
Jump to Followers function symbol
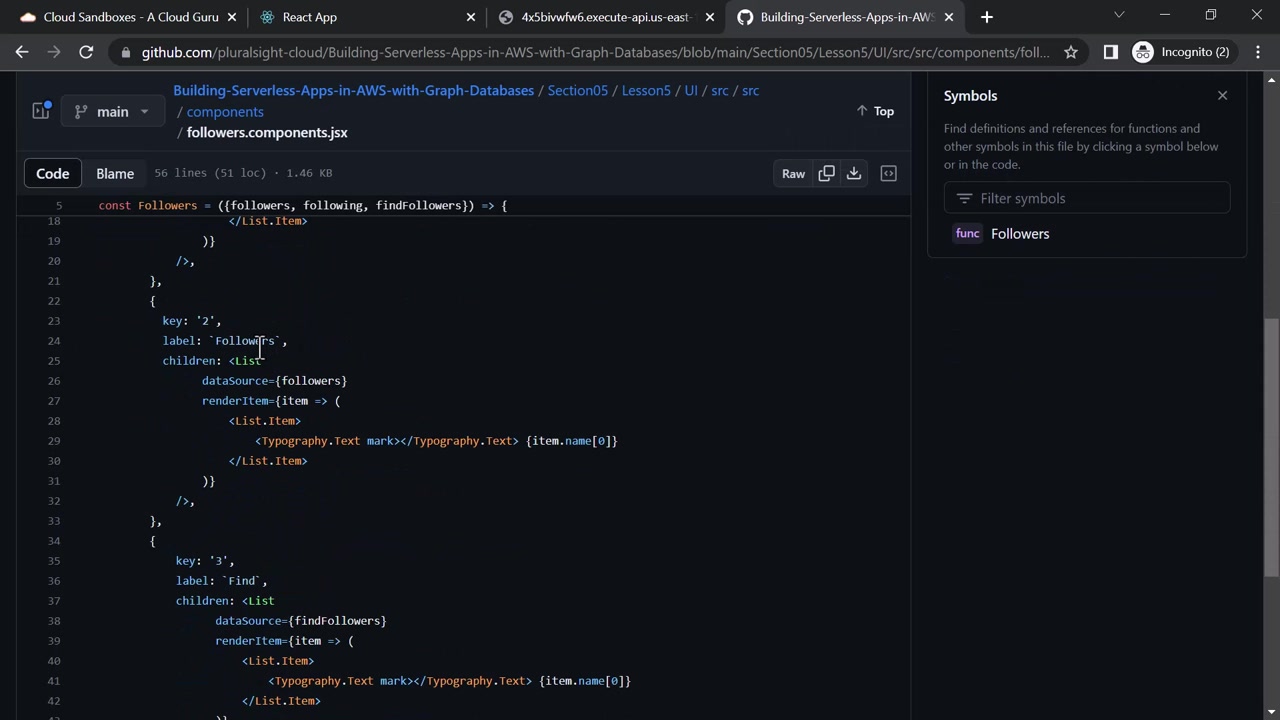(x=1019, y=233)
